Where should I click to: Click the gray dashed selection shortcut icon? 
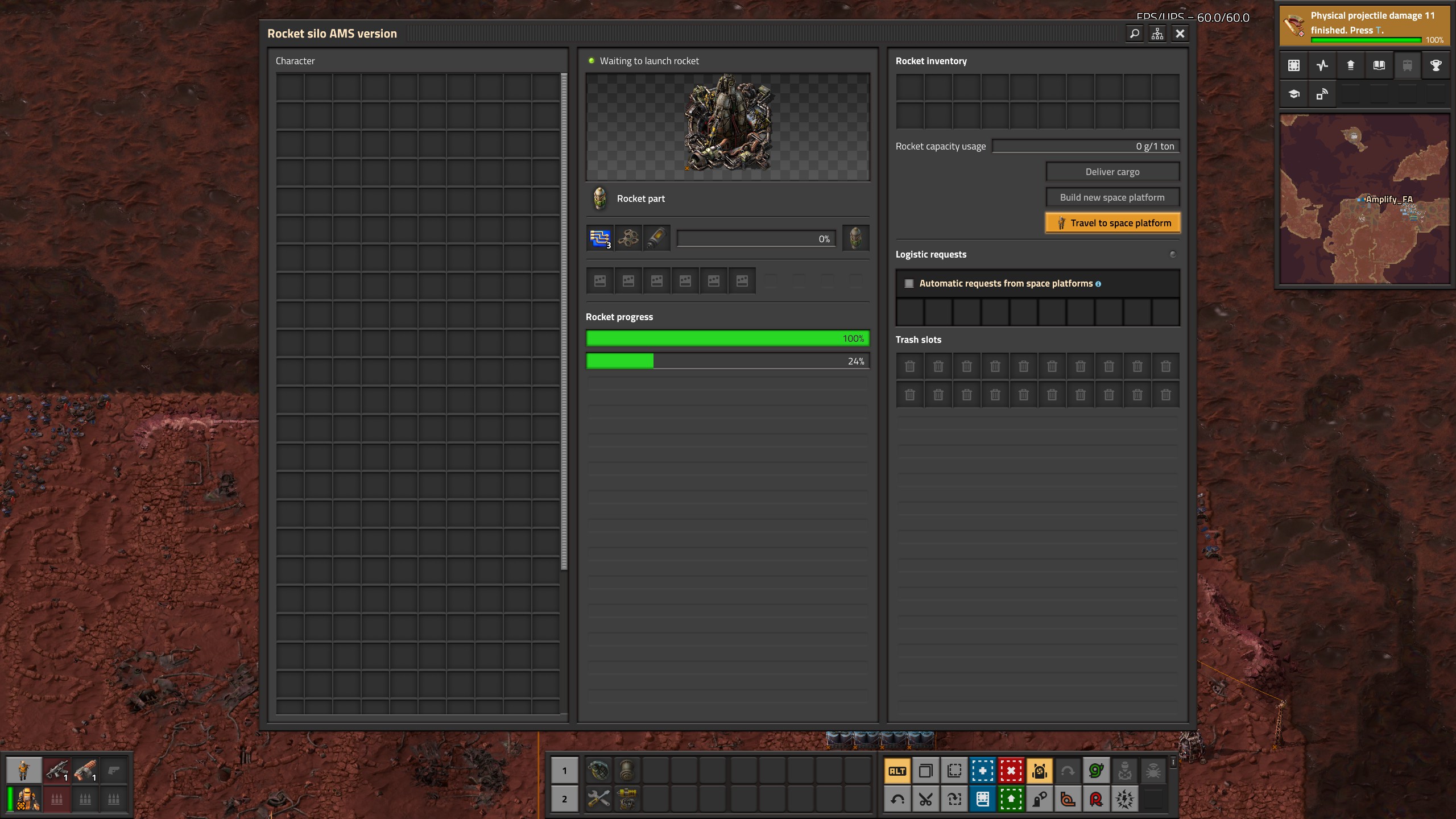954,771
